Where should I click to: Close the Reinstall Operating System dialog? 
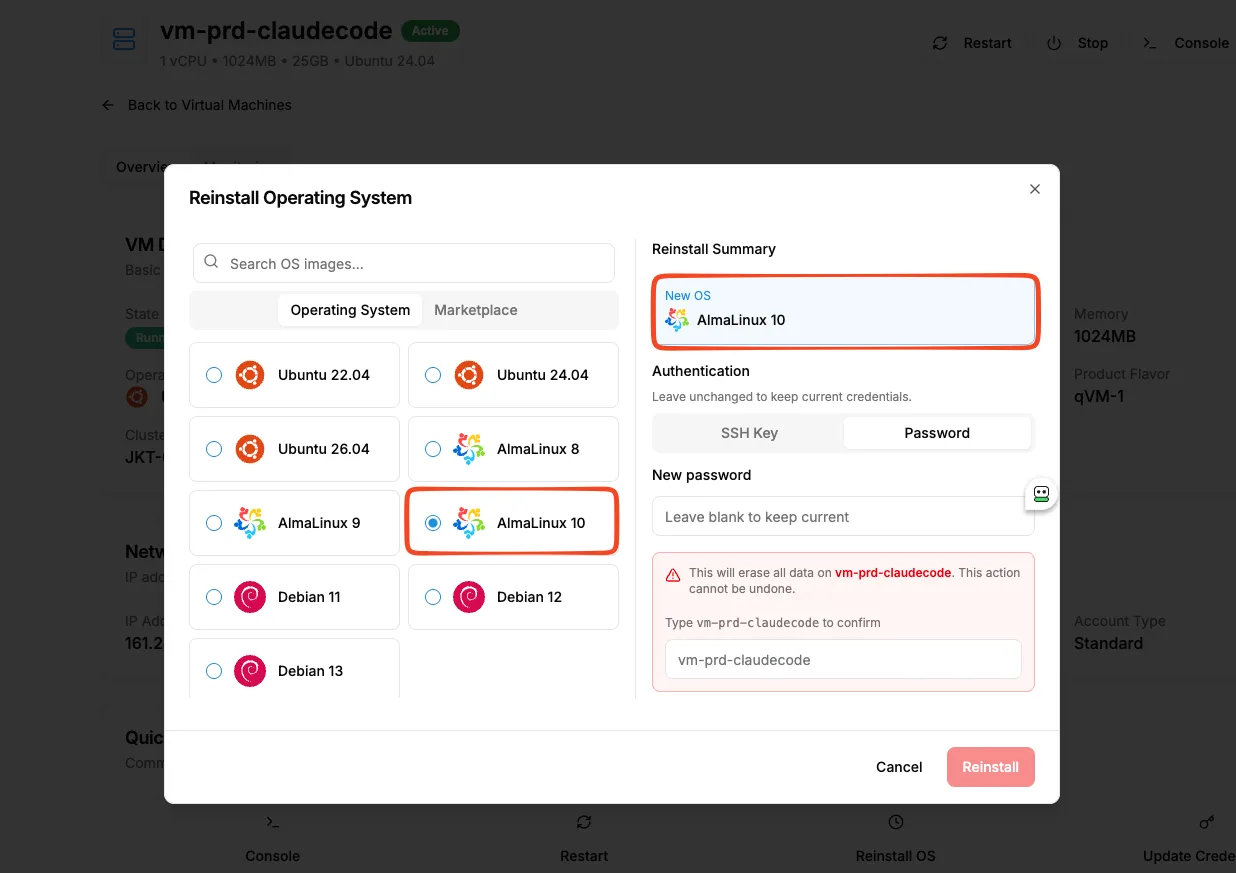pos(1035,189)
